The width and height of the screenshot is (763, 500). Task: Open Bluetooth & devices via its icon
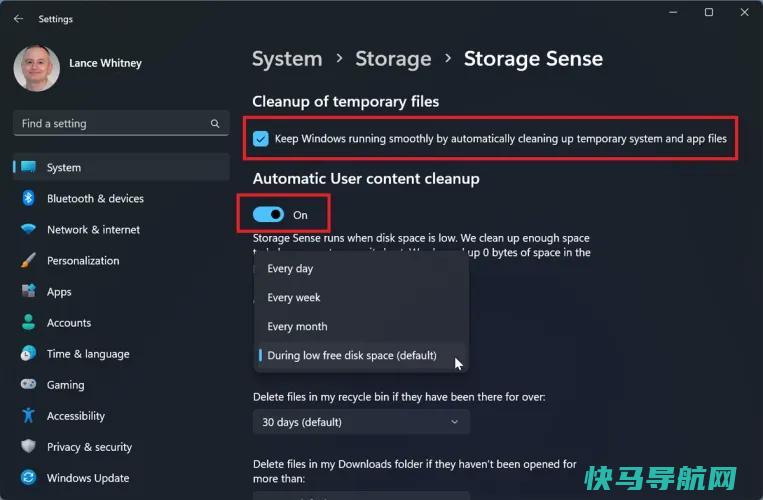(x=28, y=198)
